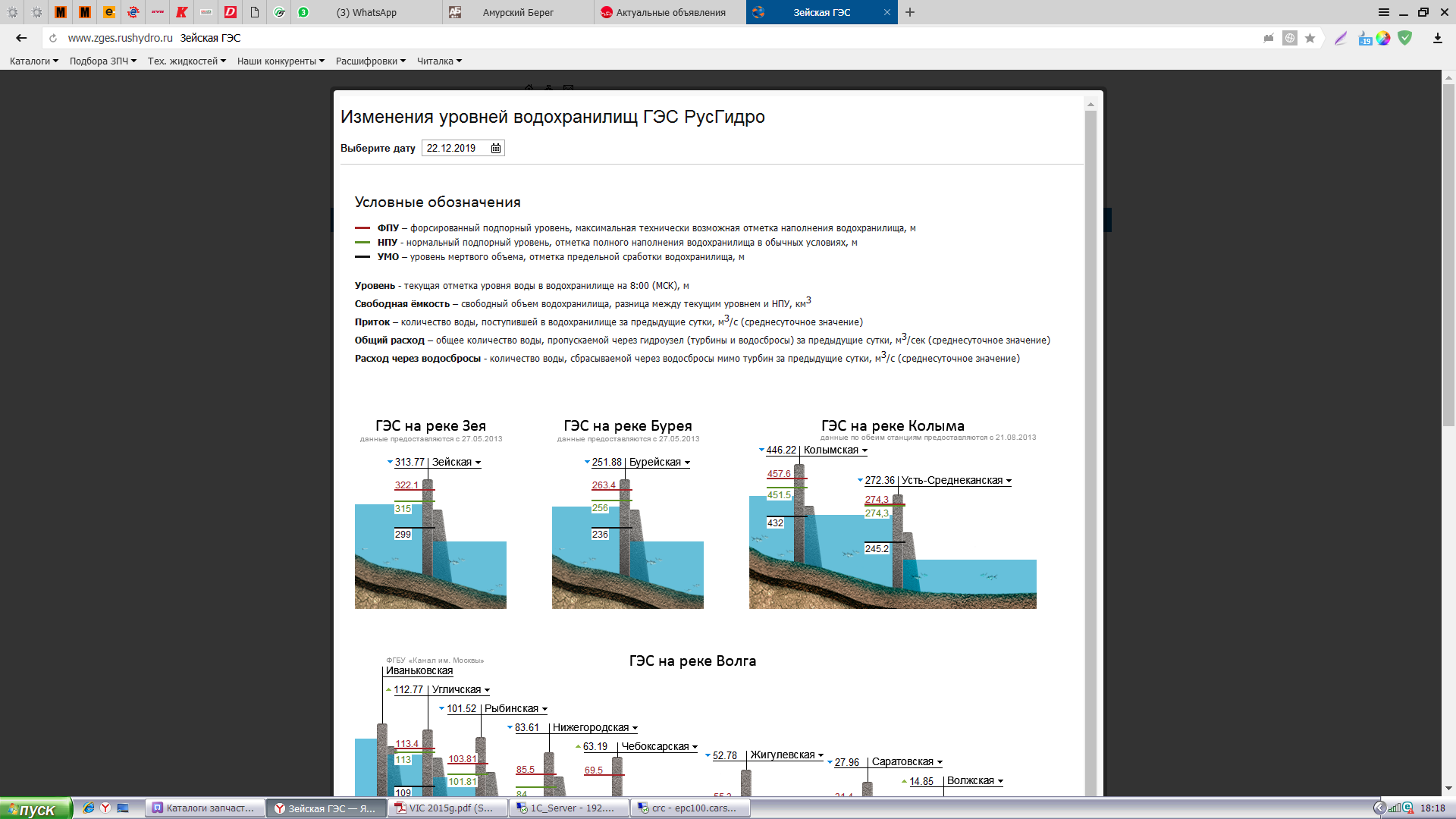Open the browser downloads arrow icon
Image resolution: width=1456 pixels, height=819 pixels.
[x=1437, y=38]
